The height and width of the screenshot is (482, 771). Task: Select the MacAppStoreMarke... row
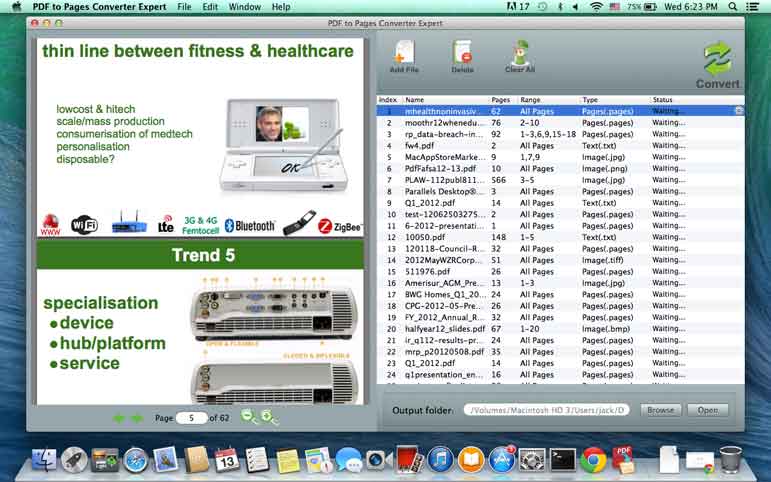(561, 157)
